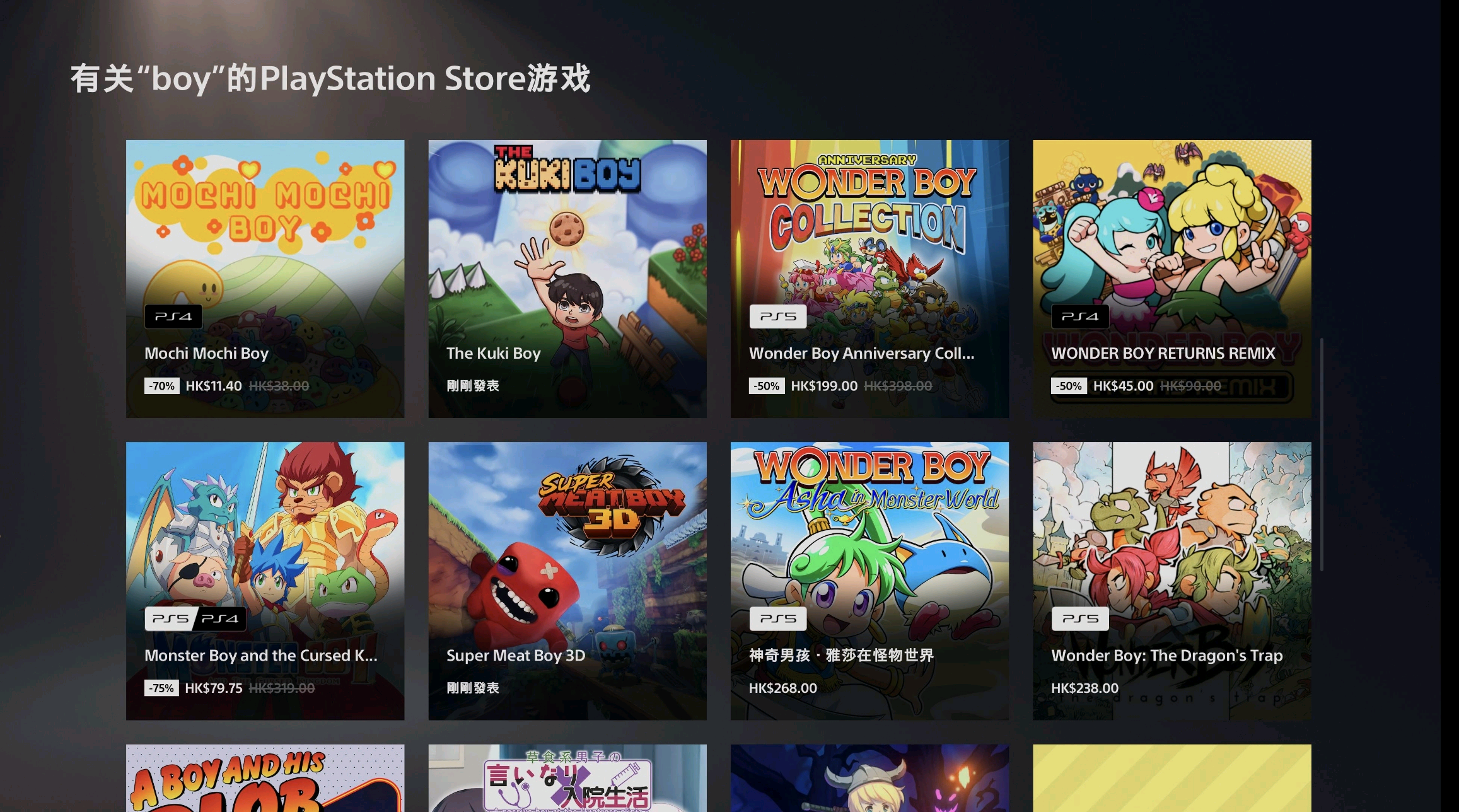Click PS5 badge on Asha in Monster World
This screenshot has height=812, width=1459.
[x=777, y=619]
